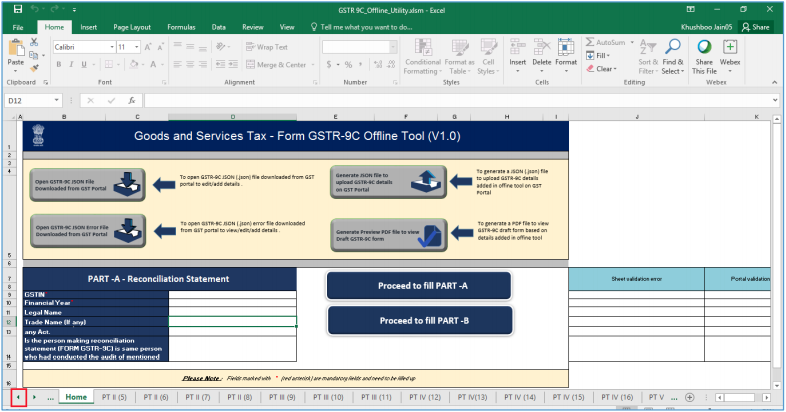The image size is (786, 412).
Task: Toggle Underline formatting
Action: pos(84,64)
